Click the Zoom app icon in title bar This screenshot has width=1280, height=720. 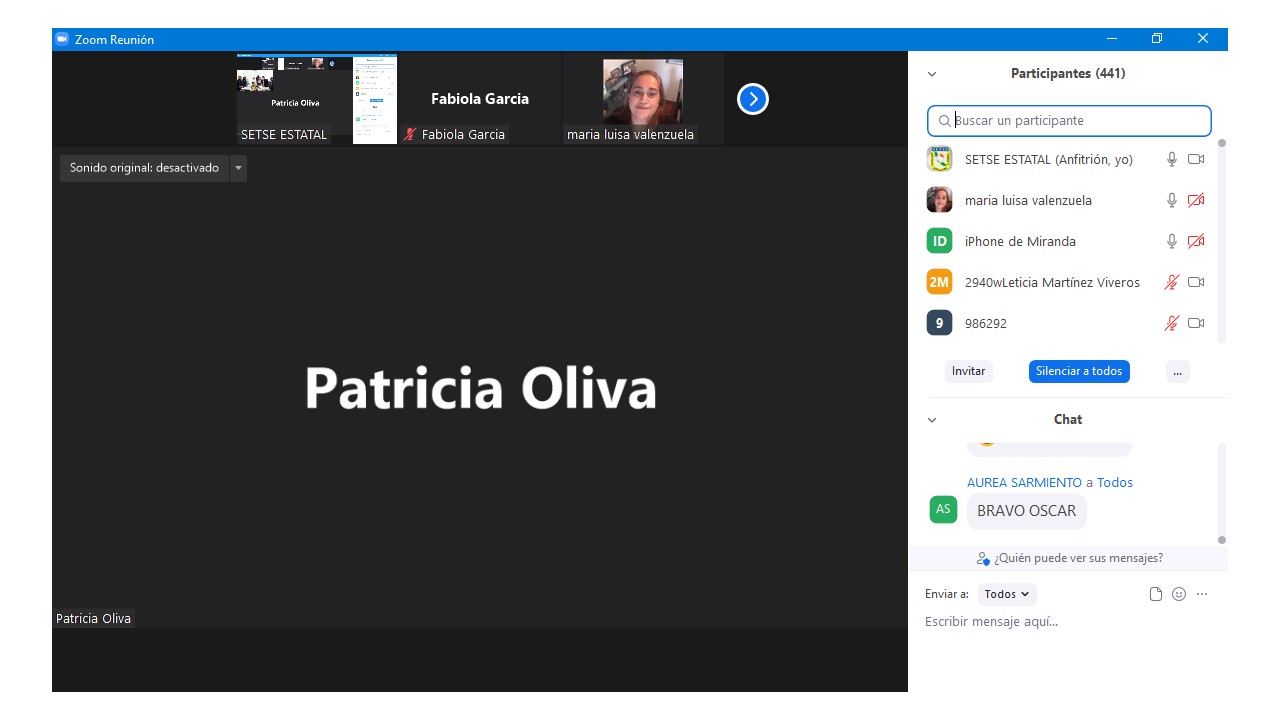pyautogui.click(x=62, y=39)
